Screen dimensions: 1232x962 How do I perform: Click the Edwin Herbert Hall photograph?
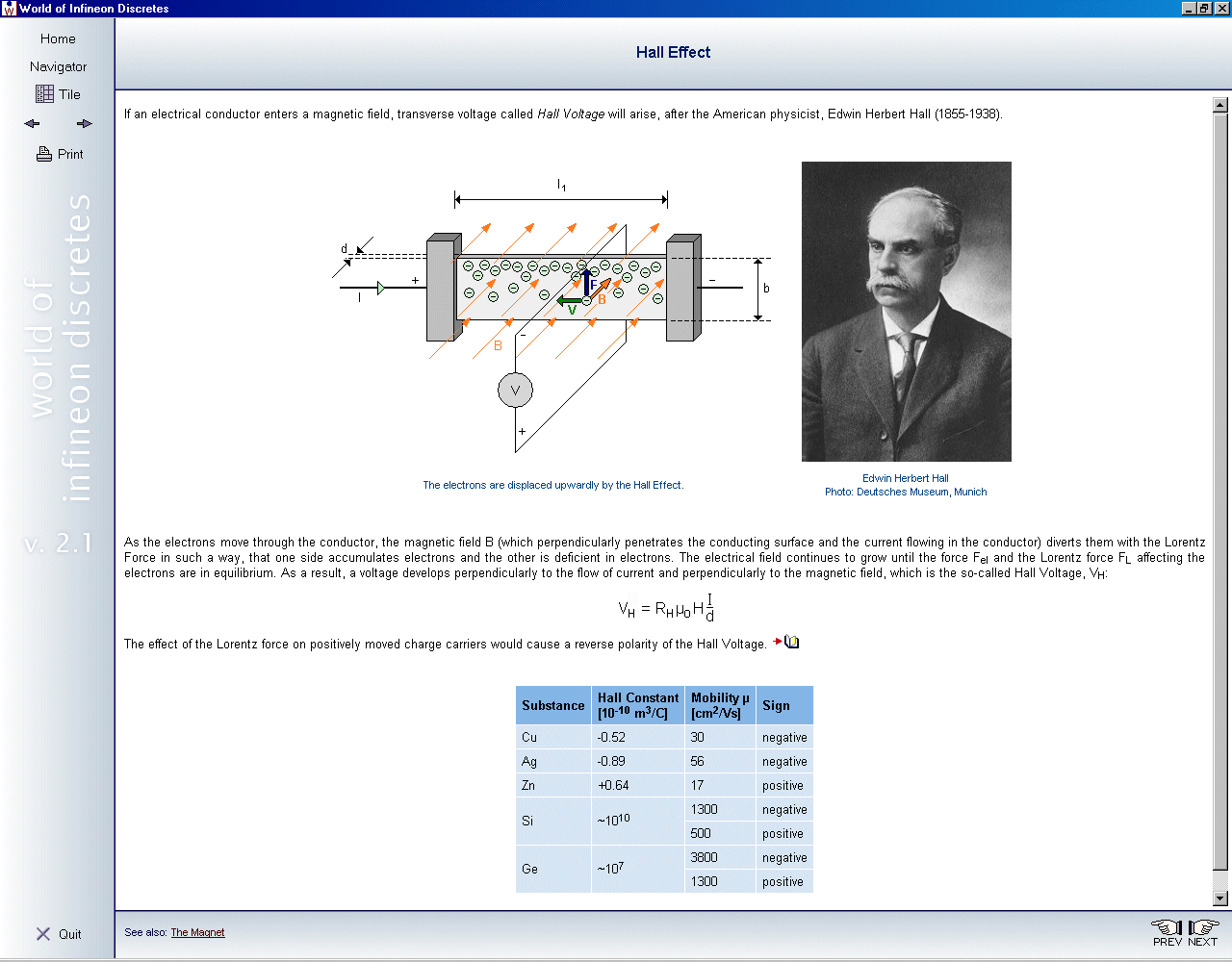click(906, 312)
